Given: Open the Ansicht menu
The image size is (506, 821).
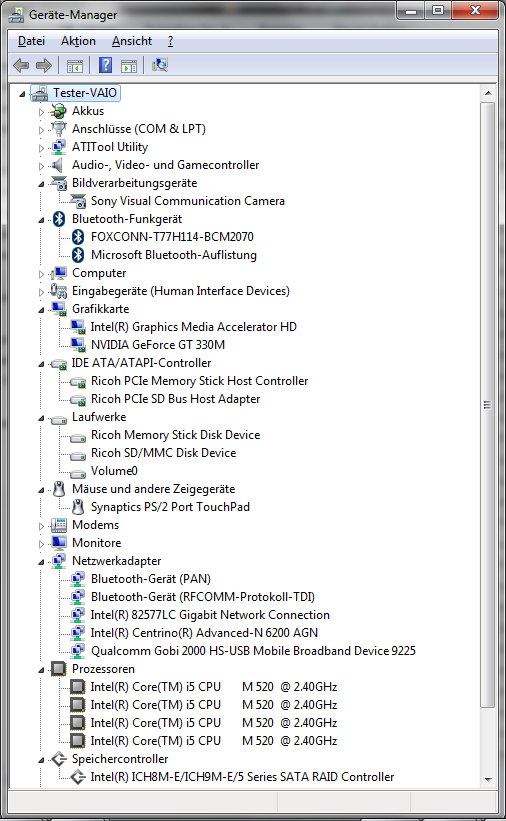Looking at the screenshot, I should [x=131, y=41].
